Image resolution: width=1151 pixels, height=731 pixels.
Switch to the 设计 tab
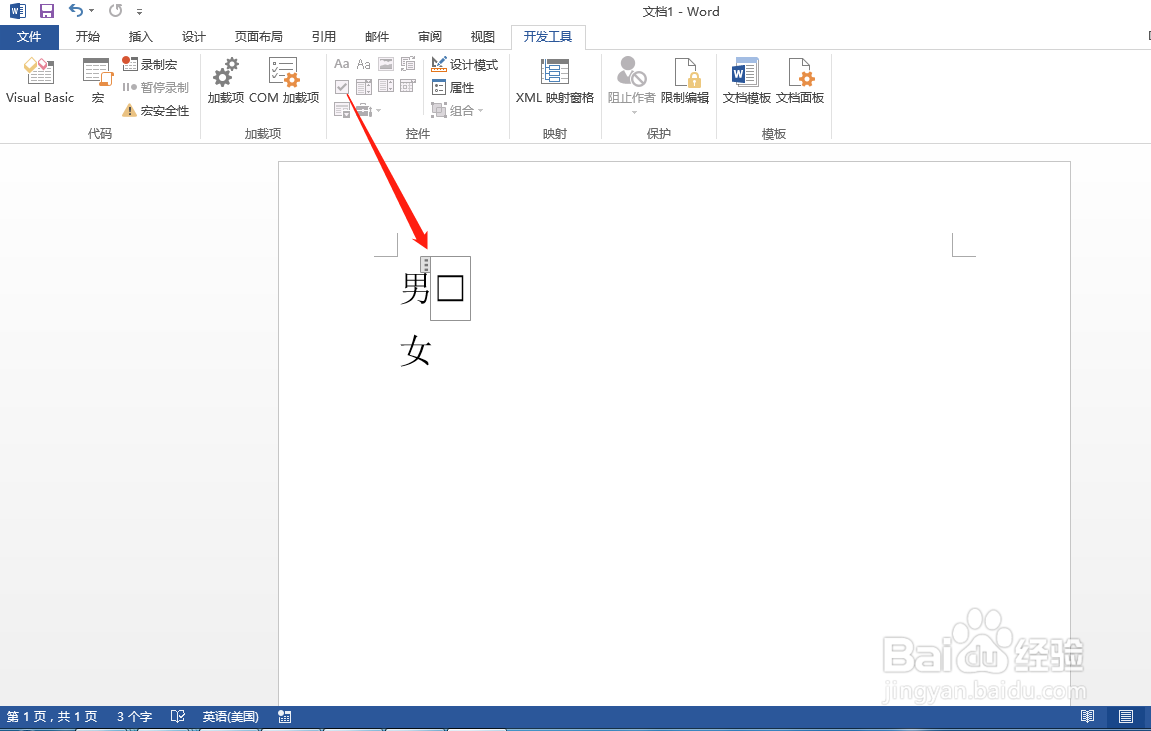coord(194,37)
